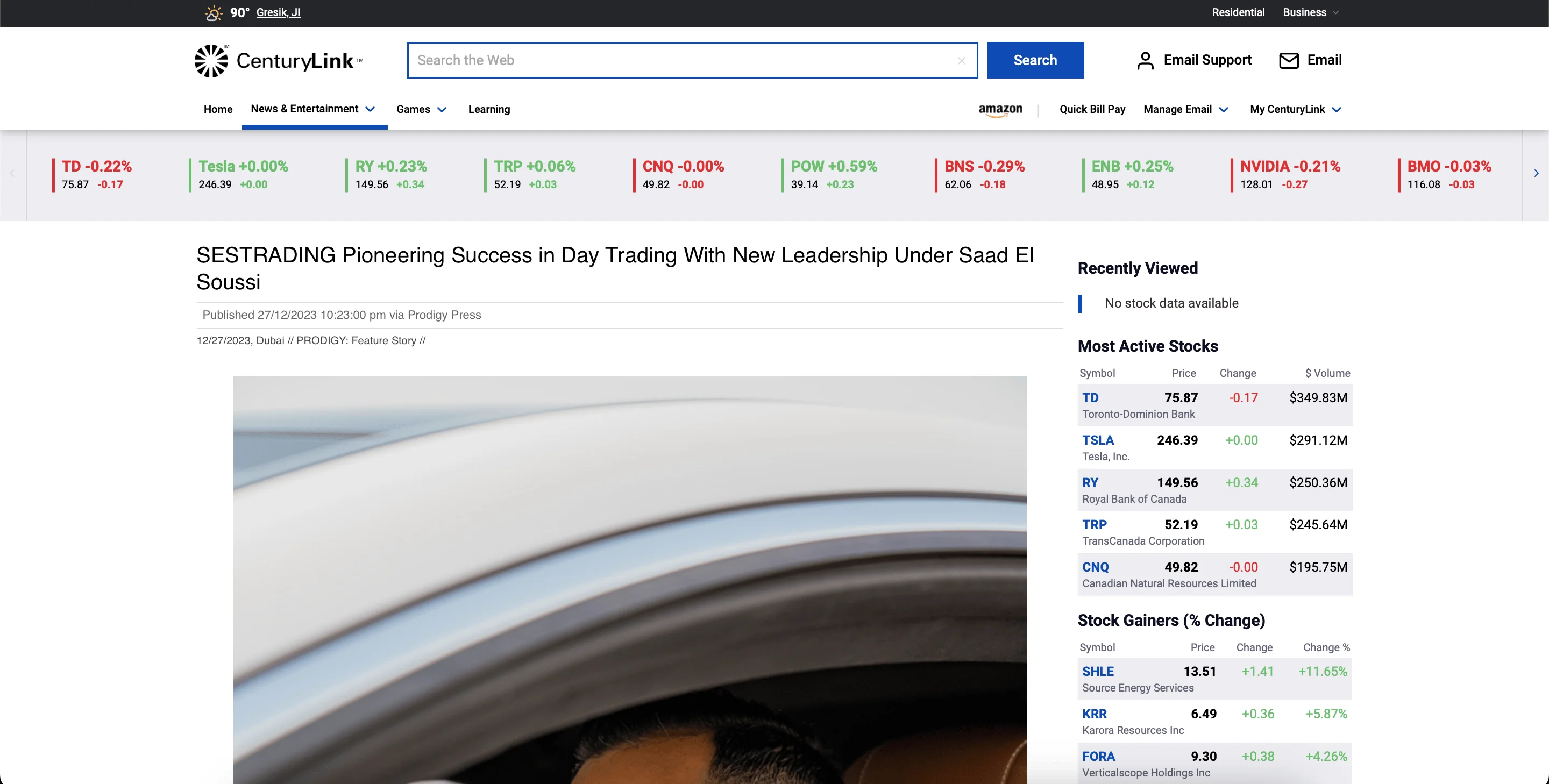Expand the Games menu chevron
Image resolution: width=1549 pixels, height=784 pixels.
point(442,109)
